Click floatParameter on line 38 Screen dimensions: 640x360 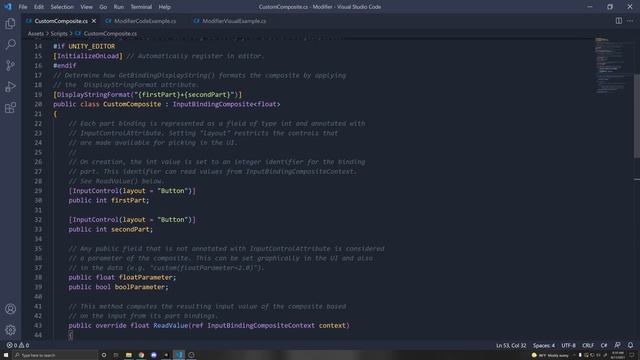click(146, 278)
